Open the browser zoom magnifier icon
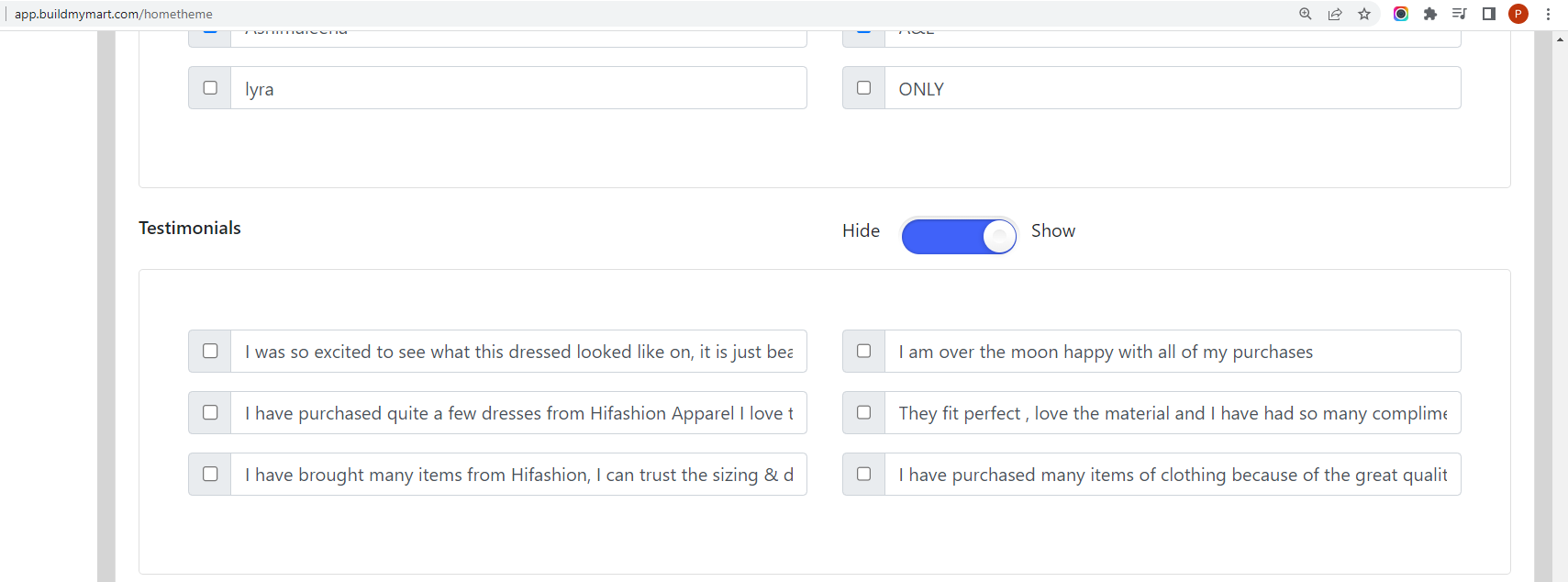This screenshot has height=582, width=1568. (1306, 14)
